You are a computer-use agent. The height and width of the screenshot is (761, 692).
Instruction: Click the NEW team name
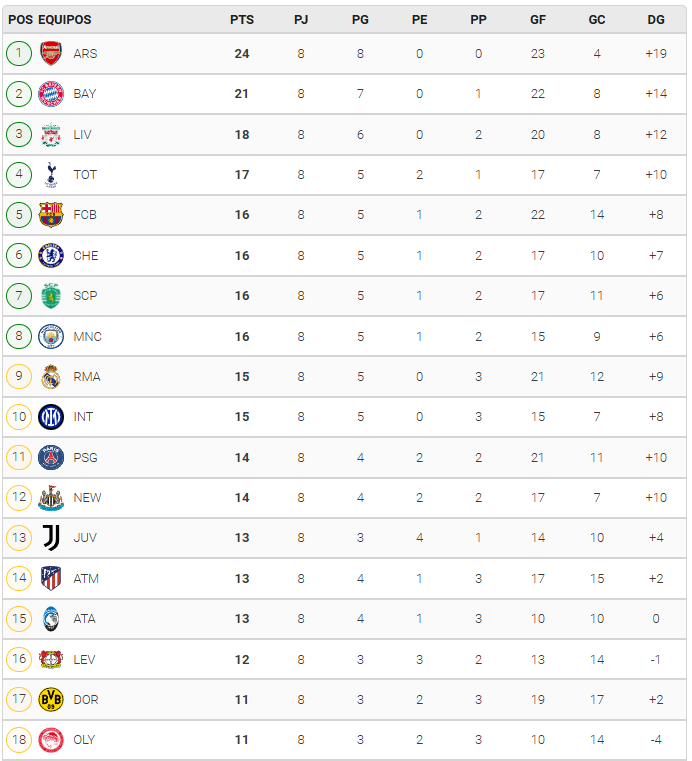tap(87, 498)
